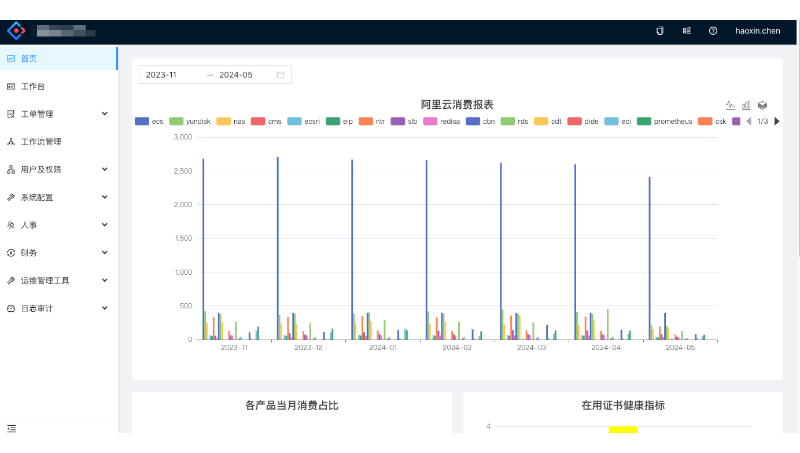Click the 运维管理工具 menu label

(45, 281)
